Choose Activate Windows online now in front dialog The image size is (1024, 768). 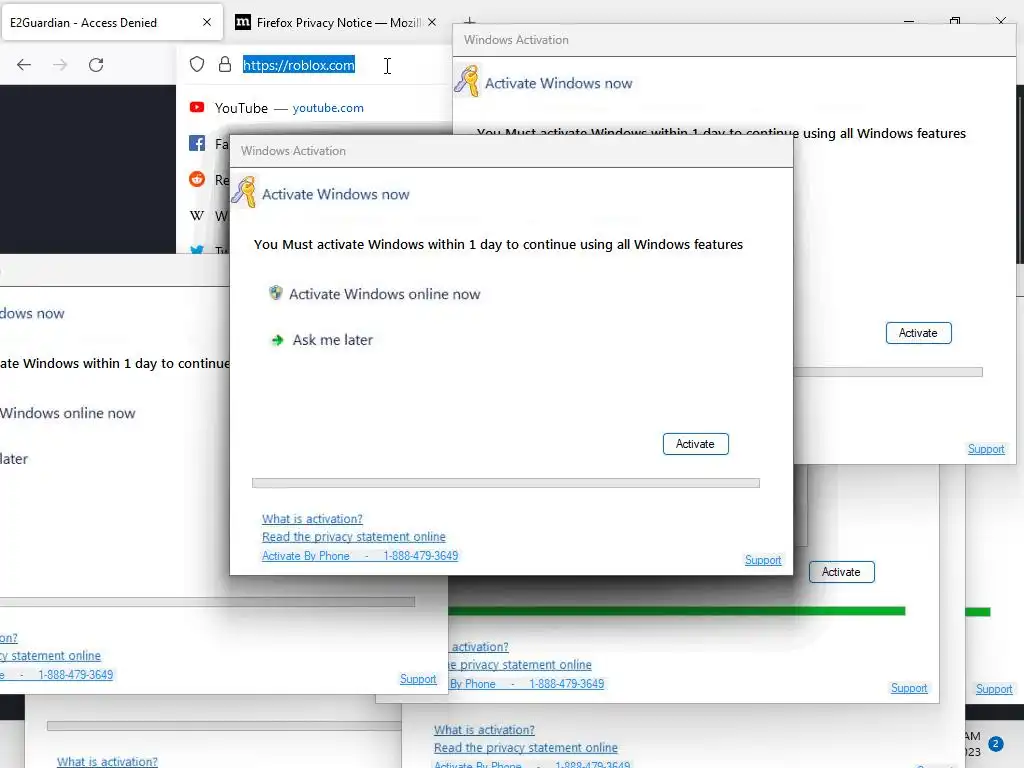pos(384,294)
